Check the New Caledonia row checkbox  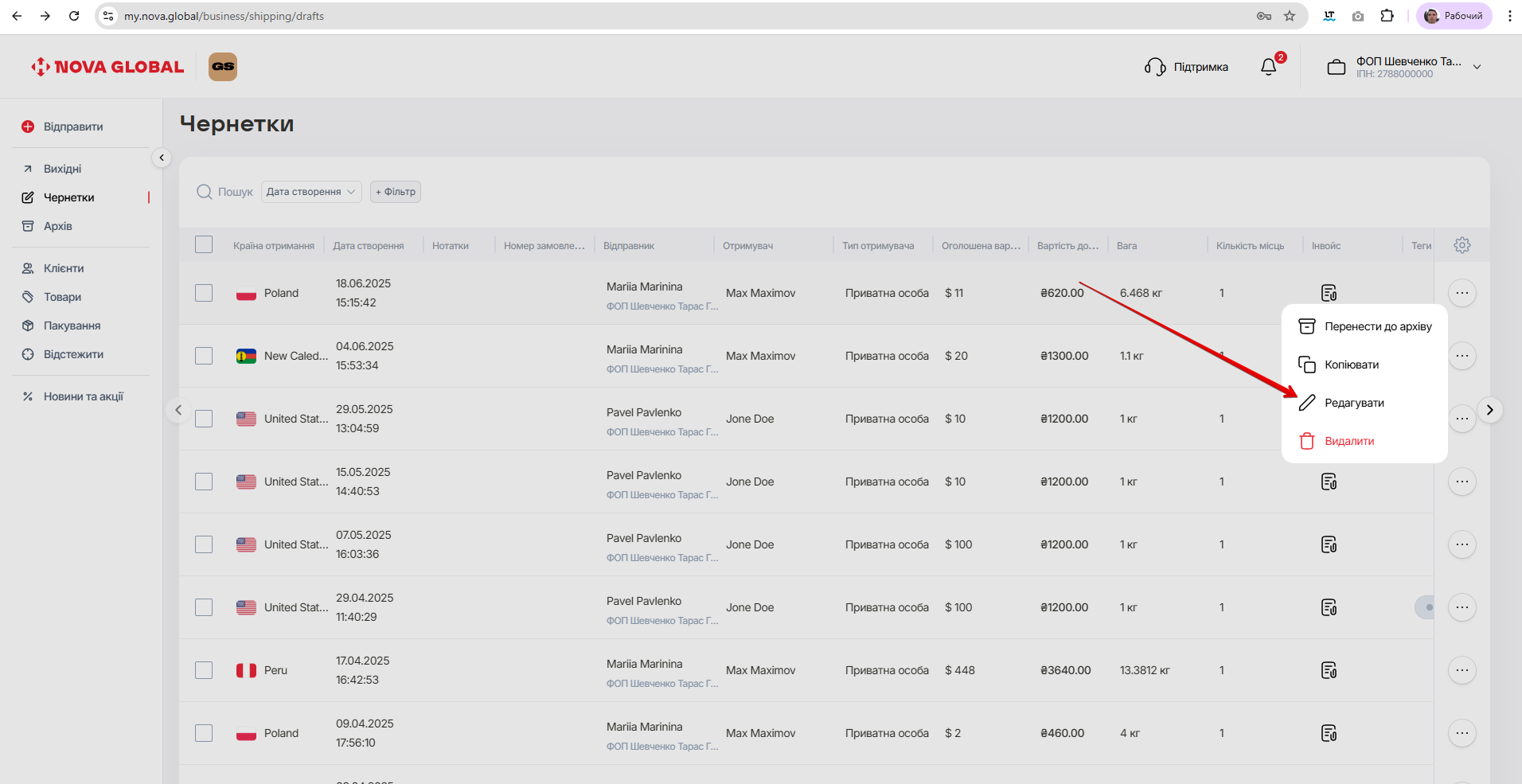point(204,356)
